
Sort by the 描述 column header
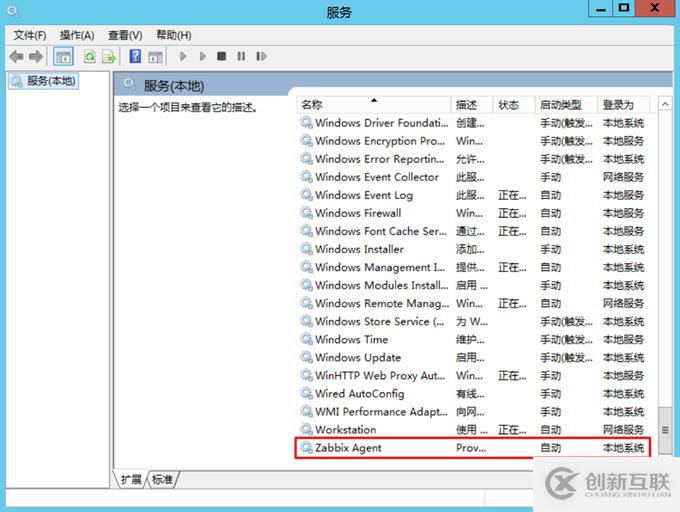tap(472, 104)
